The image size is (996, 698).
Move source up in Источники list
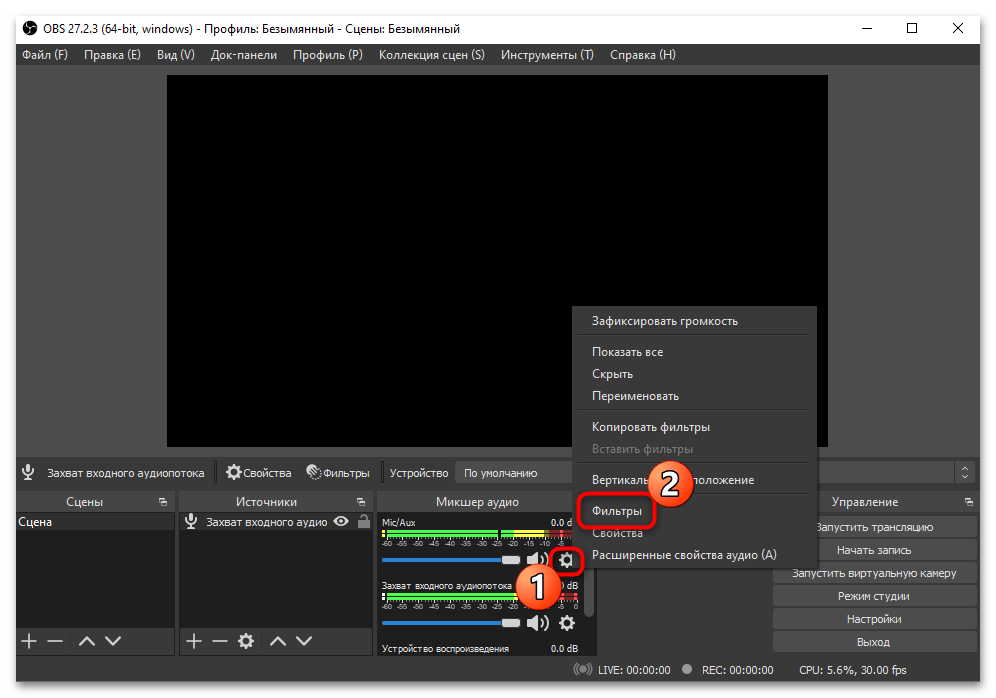[278, 641]
